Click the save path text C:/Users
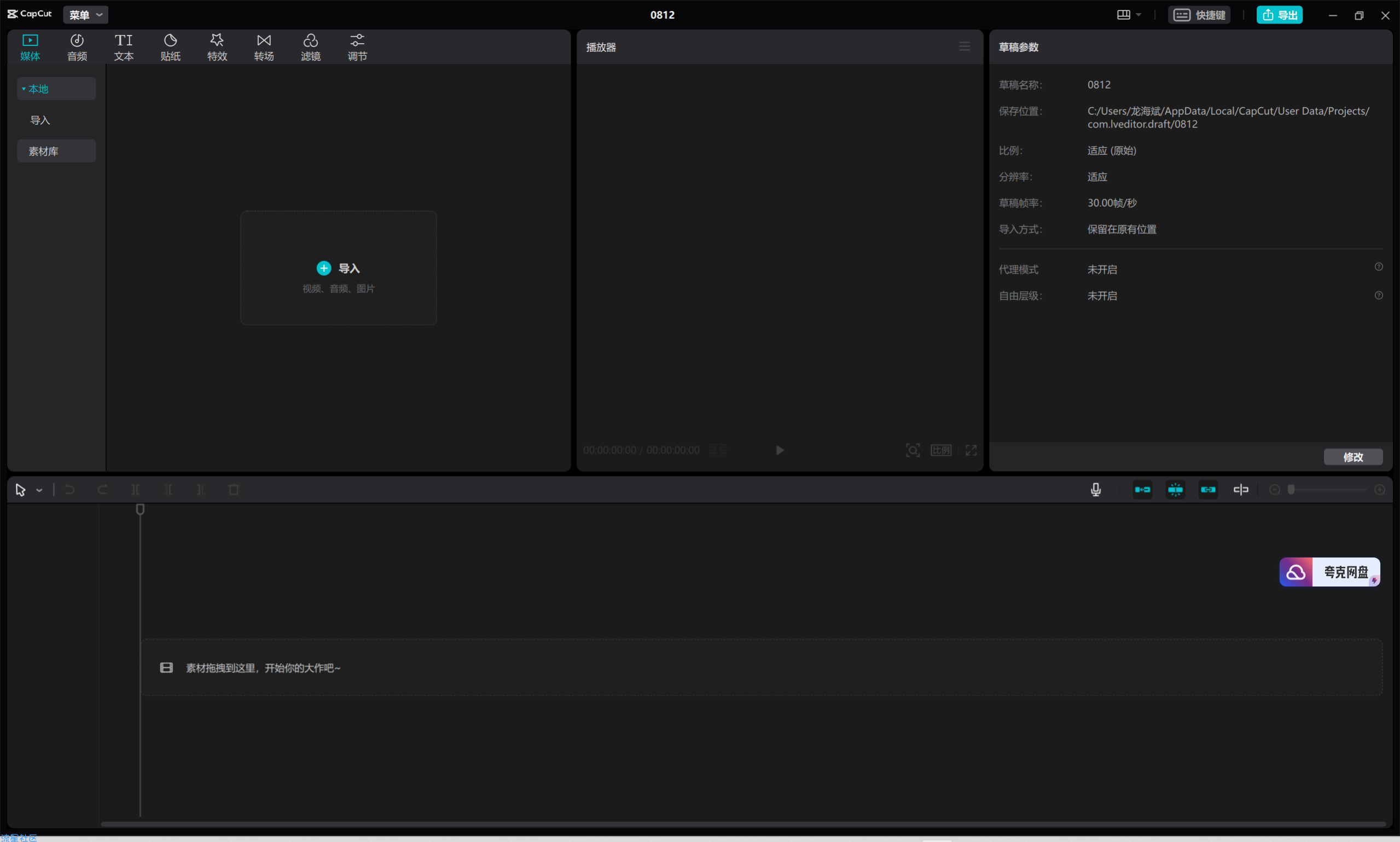The width and height of the screenshot is (1400, 842). point(1228,118)
